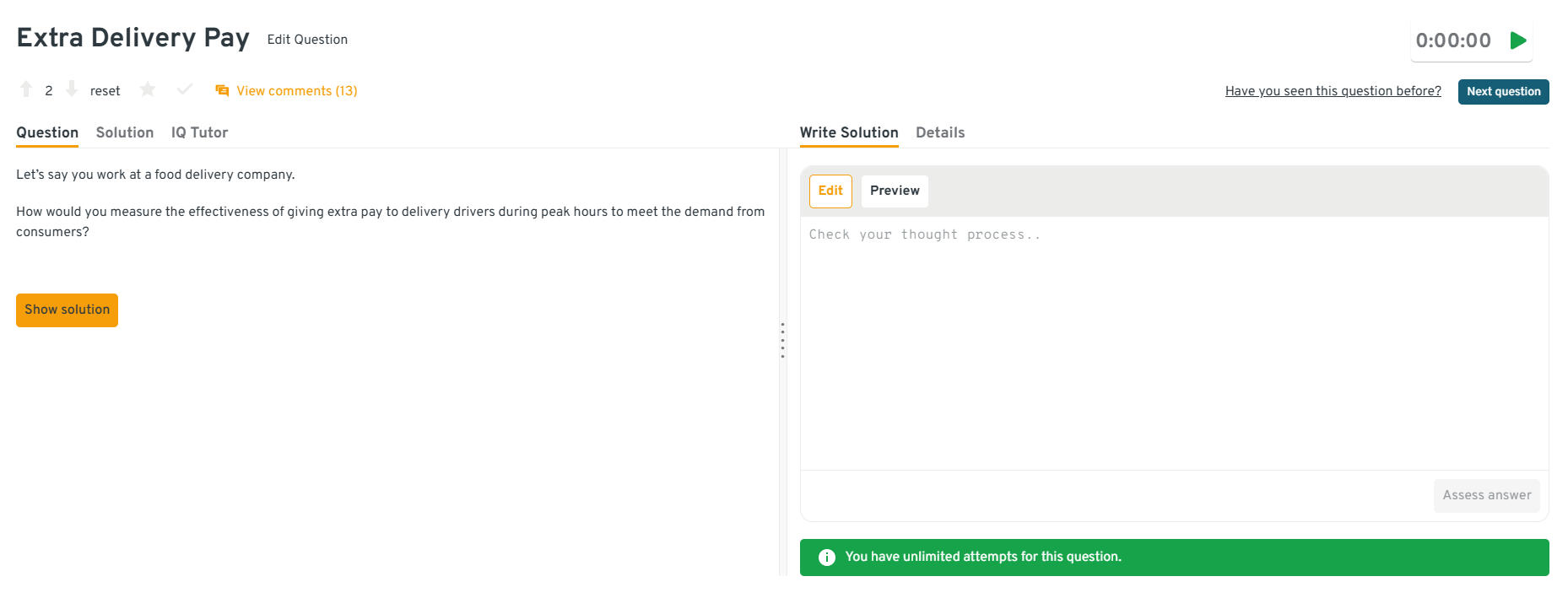
Task: Toggle to Edit mode in editor
Action: [x=830, y=191]
